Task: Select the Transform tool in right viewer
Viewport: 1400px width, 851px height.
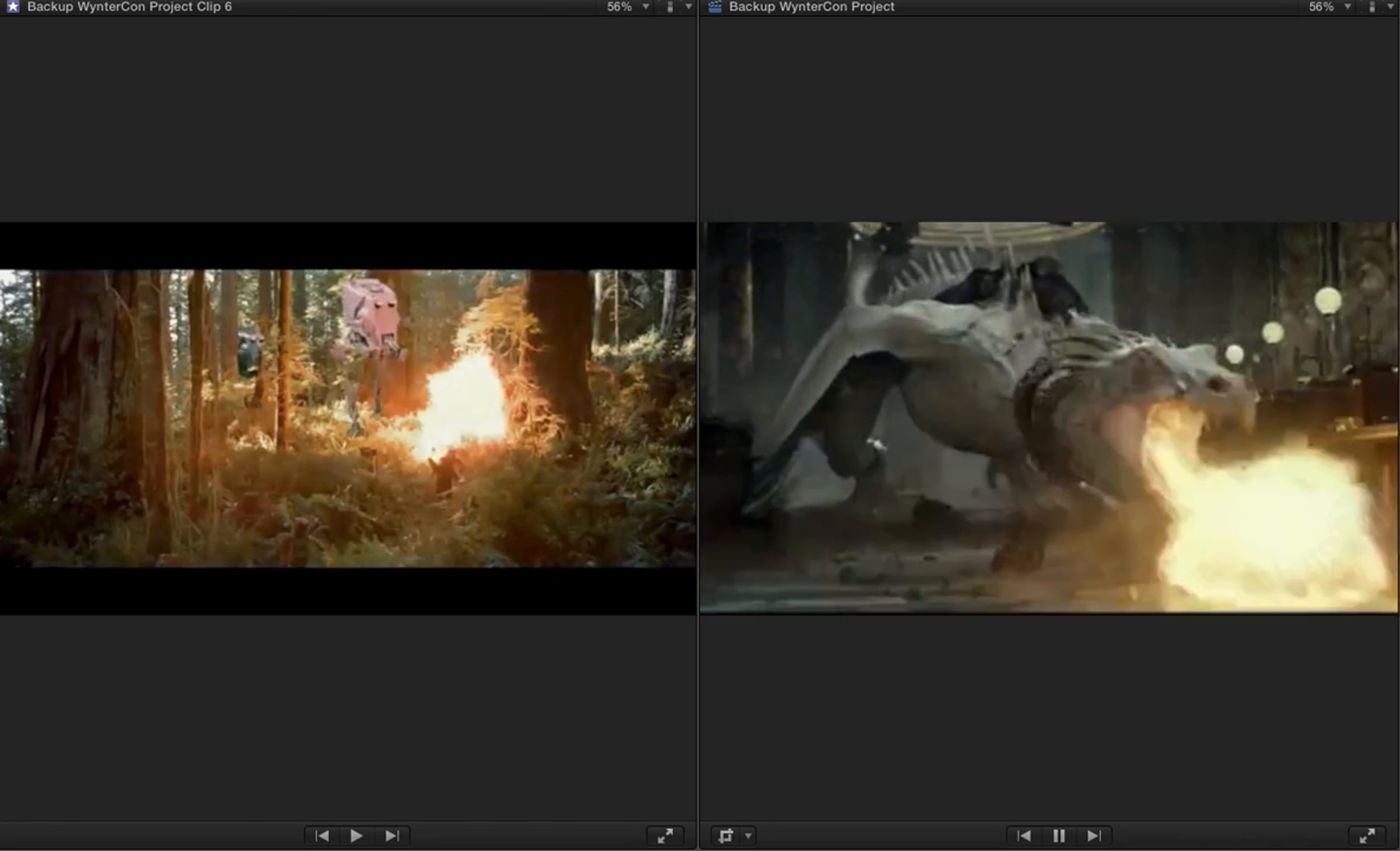Action: 725,836
